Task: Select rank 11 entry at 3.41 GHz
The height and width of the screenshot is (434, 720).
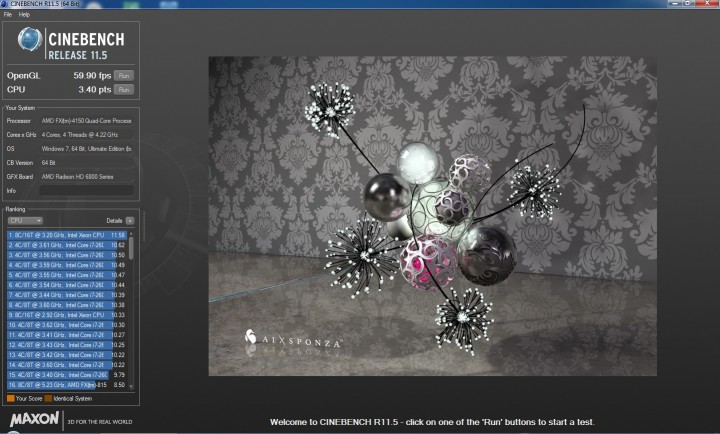Action: 67,335
